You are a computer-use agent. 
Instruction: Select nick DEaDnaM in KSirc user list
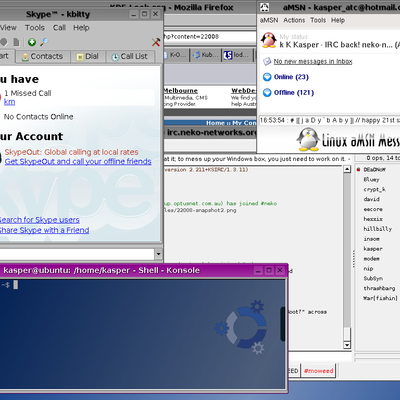375,170
